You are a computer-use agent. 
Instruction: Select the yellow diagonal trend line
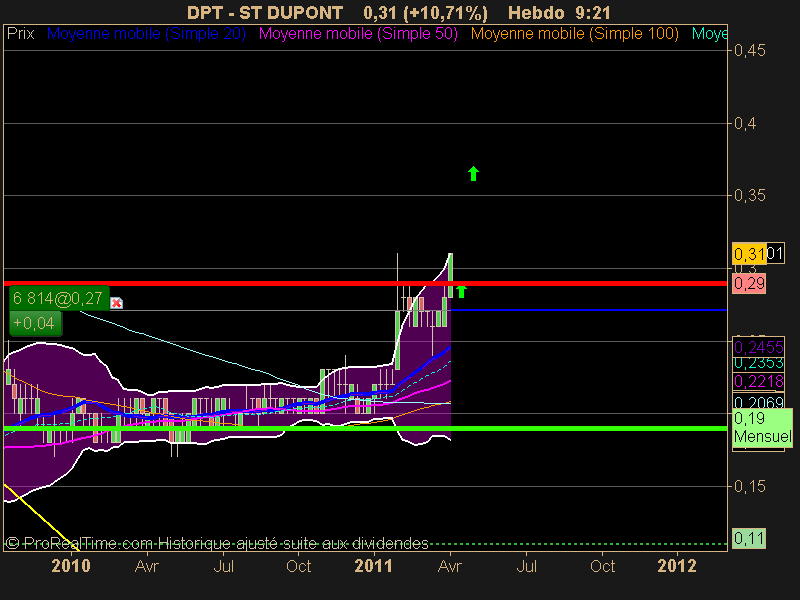point(42,517)
